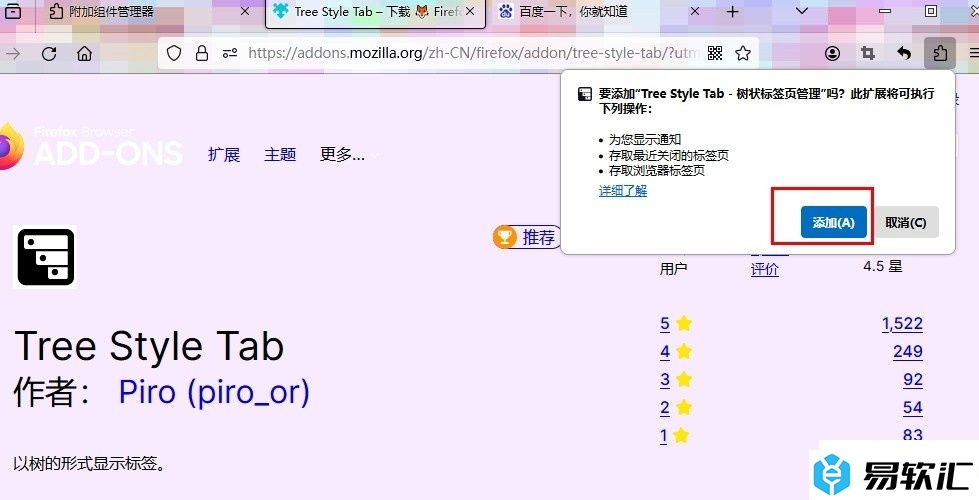979x500 pixels.
Task: Open the Firefox account icon
Action: (832, 54)
